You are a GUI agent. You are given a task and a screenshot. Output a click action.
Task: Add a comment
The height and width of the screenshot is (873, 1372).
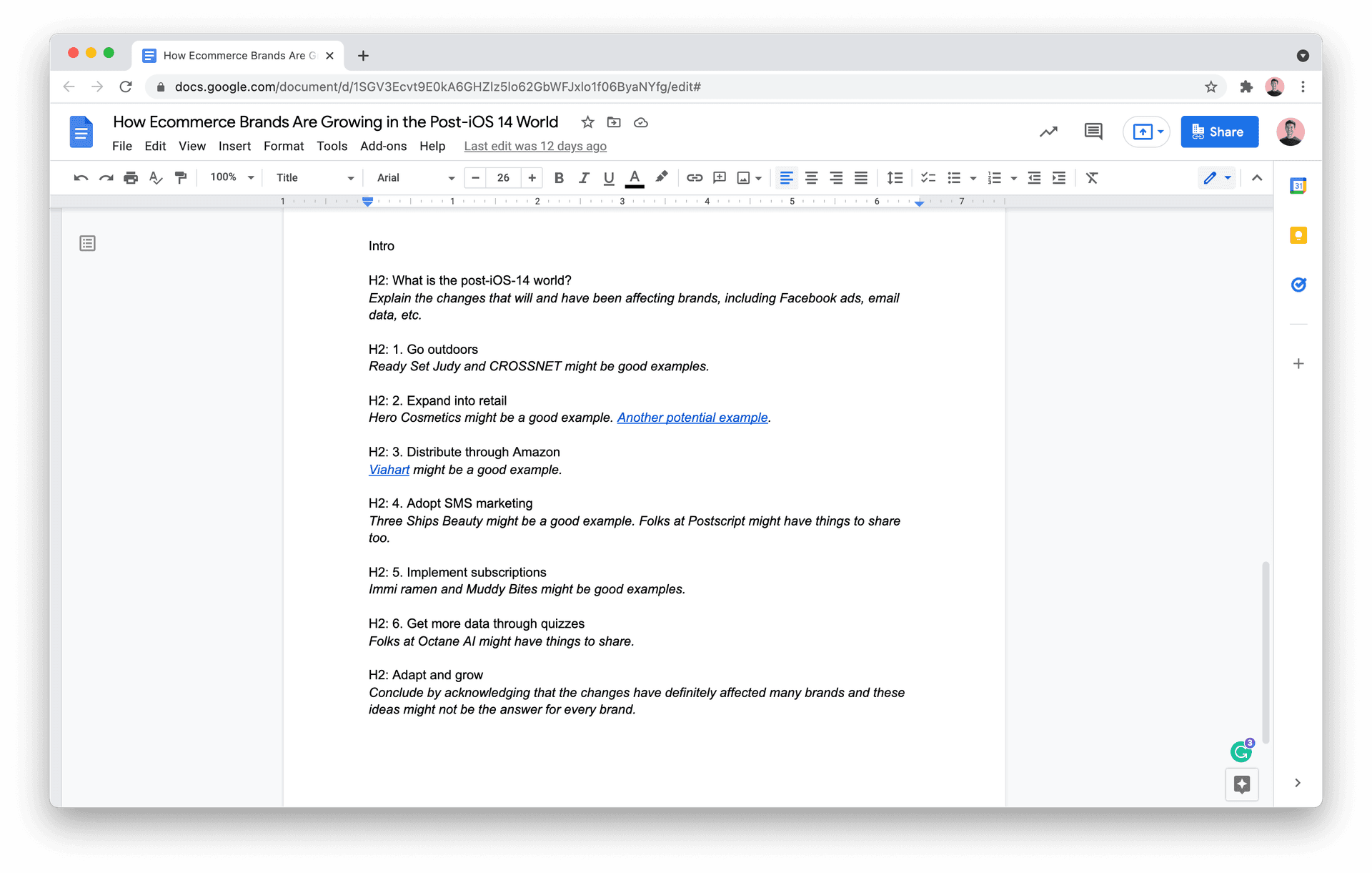click(720, 178)
